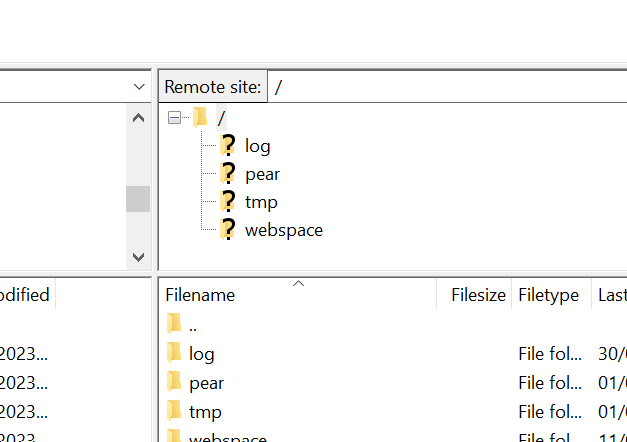
Task: Click the folder icon of .. row
Action: (x=174, y=323)
